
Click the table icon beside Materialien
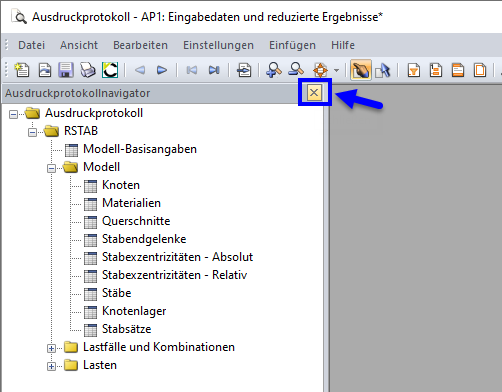pyautogui.click(x=90, y=204)
